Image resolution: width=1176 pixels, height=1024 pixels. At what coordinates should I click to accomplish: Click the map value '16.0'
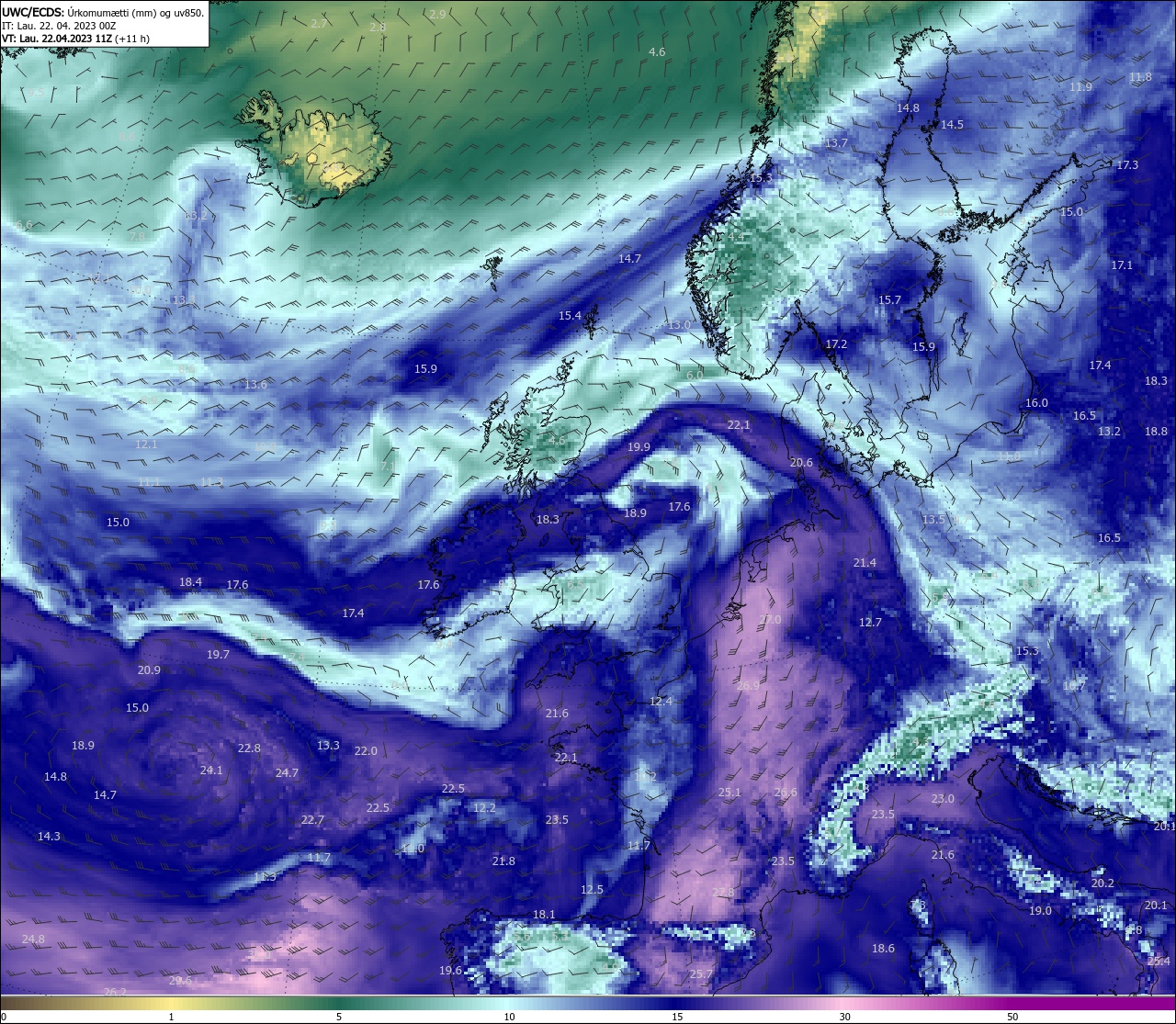[1036, 402]
